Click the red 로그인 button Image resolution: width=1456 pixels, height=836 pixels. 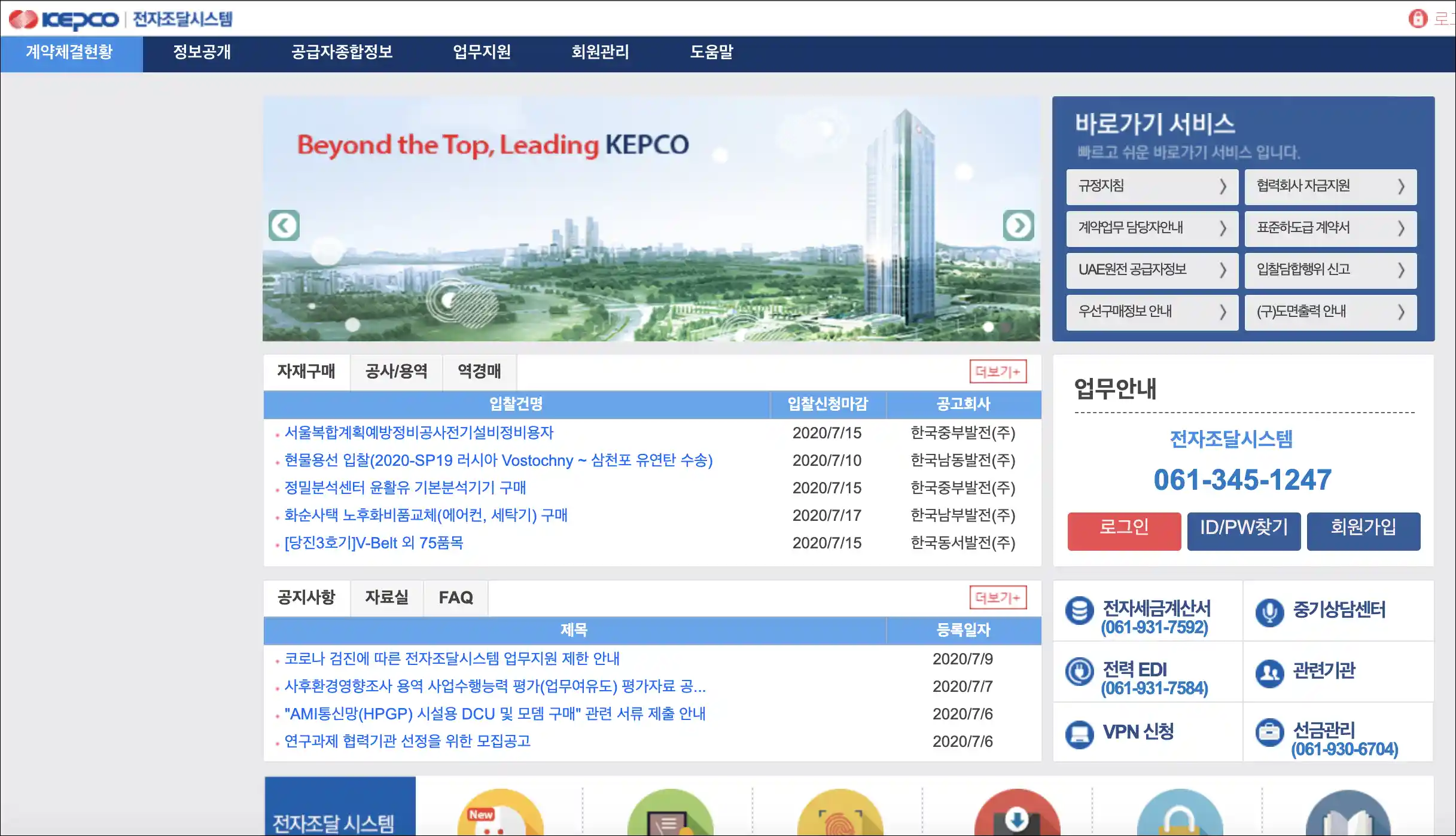pos(1123,531)
